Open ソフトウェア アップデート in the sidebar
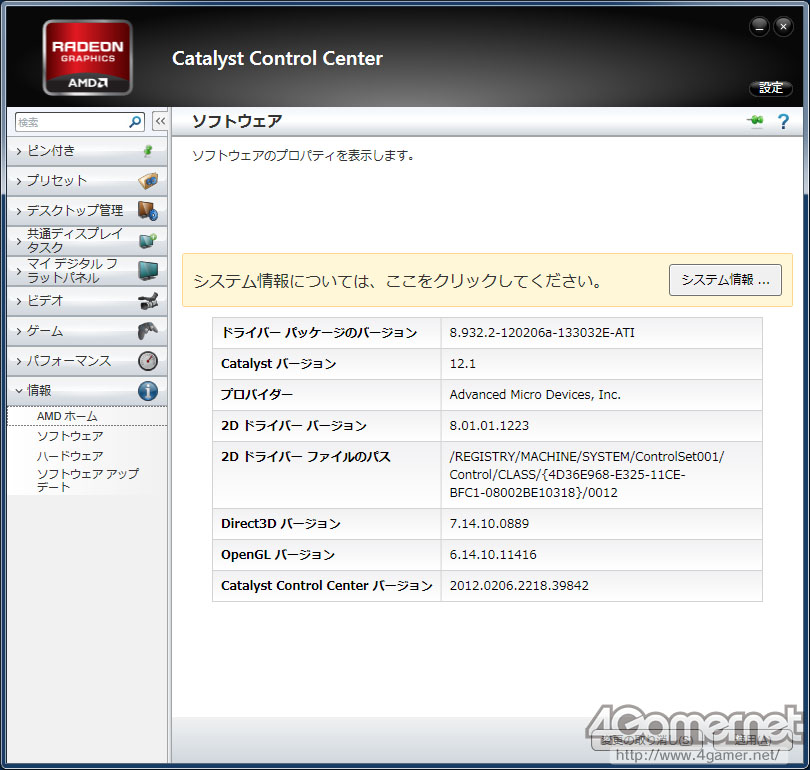The height and width of the screenshot is (770, 810). 88,480
